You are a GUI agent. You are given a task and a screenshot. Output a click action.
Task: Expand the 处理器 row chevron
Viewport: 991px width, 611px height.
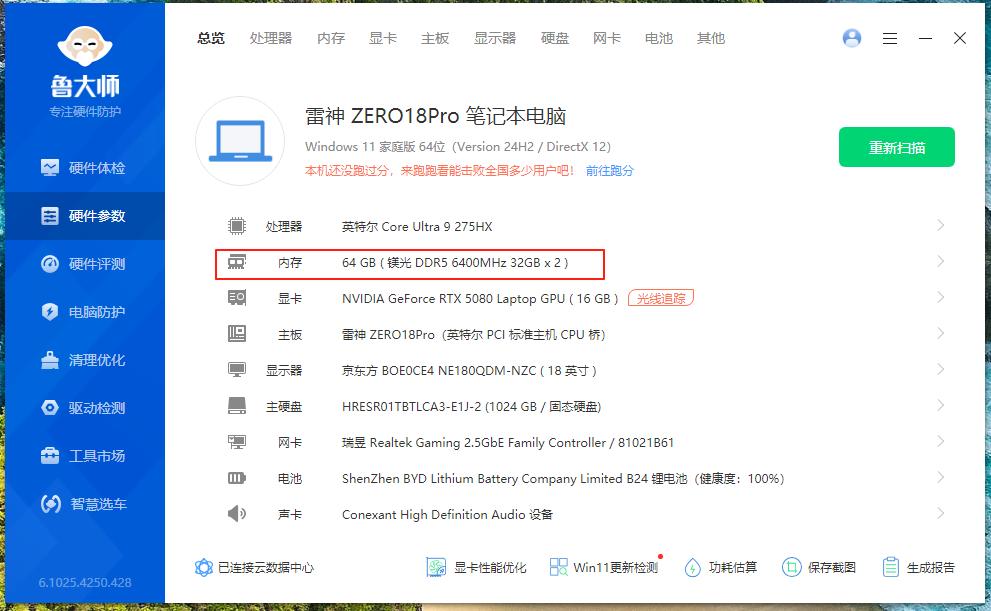click(x=941, y=226)
